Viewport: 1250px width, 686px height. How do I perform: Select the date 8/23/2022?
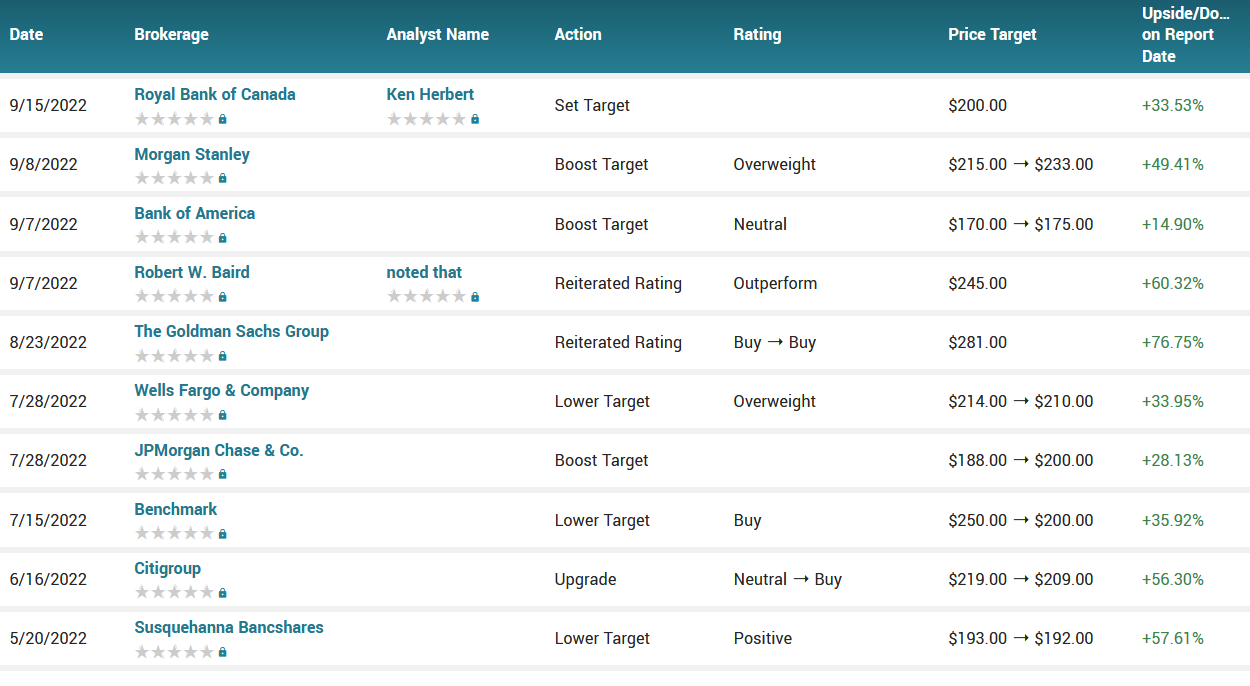coord(48,342)
